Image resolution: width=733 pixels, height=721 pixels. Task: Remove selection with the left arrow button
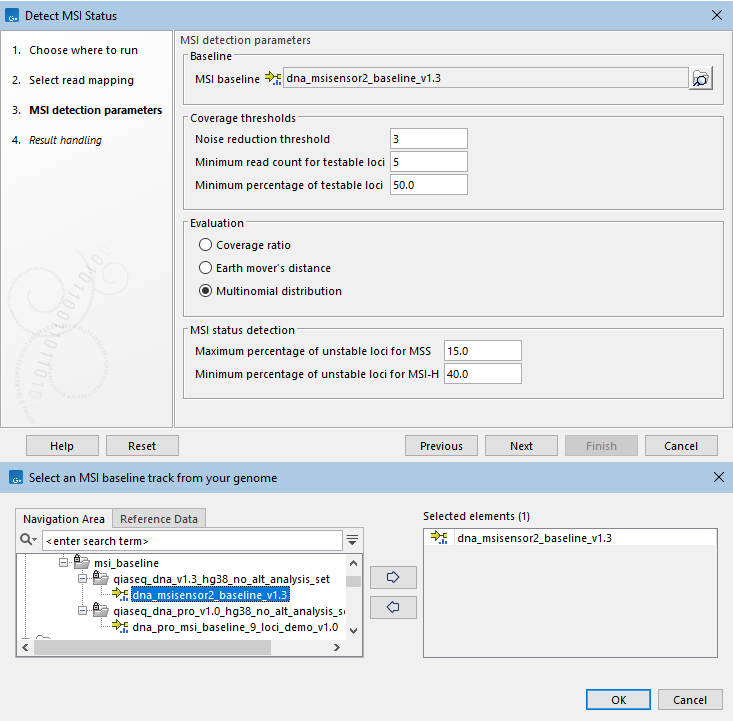[x=393, y=607]
